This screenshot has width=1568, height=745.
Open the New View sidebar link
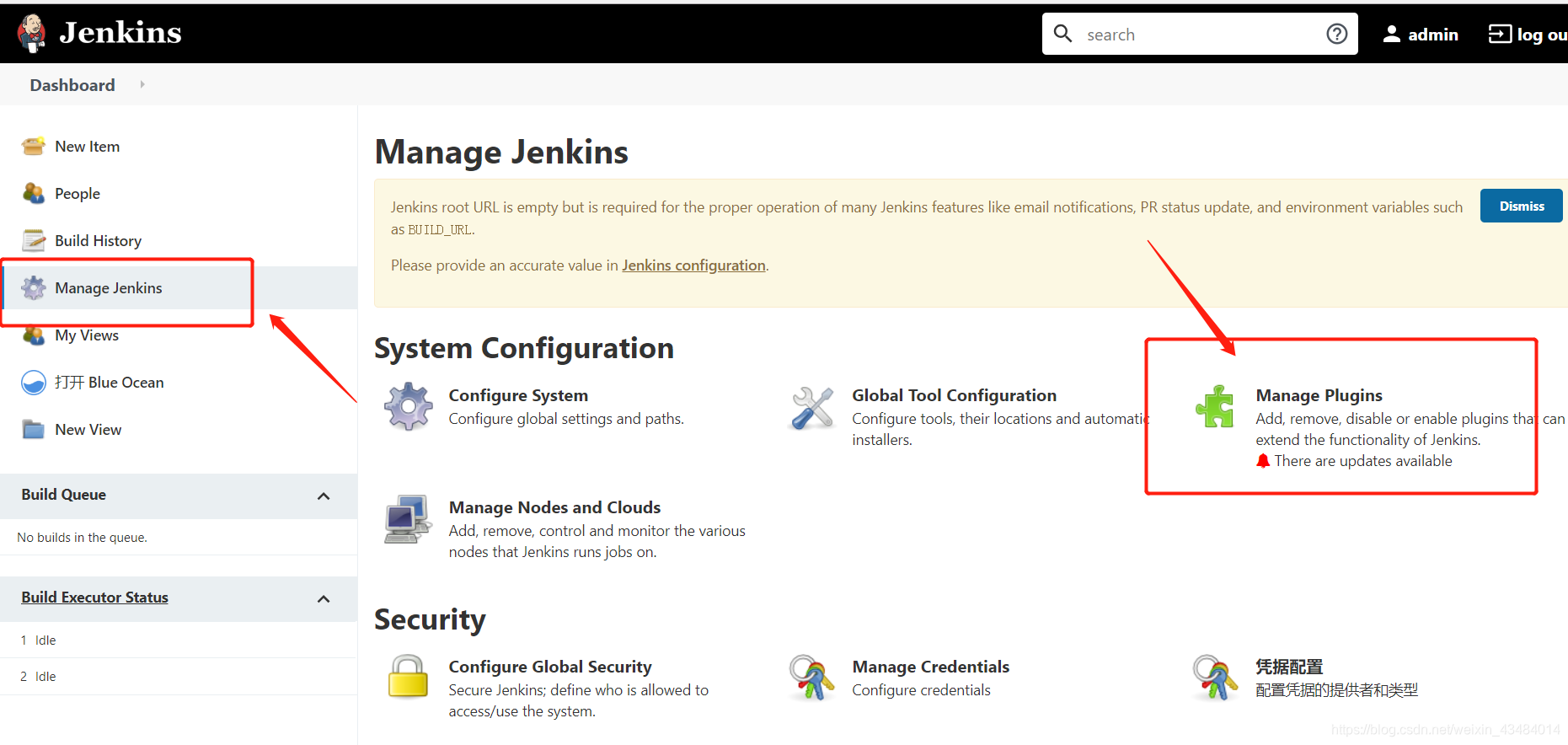pyautogui.click(x=88, y=430)
